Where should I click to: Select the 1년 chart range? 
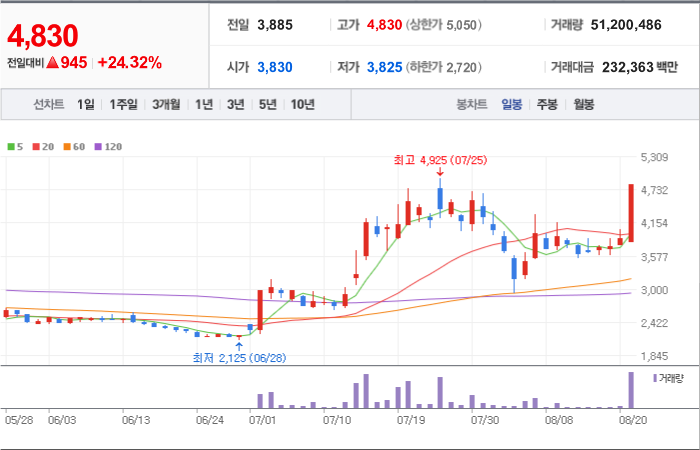(204, 105)
